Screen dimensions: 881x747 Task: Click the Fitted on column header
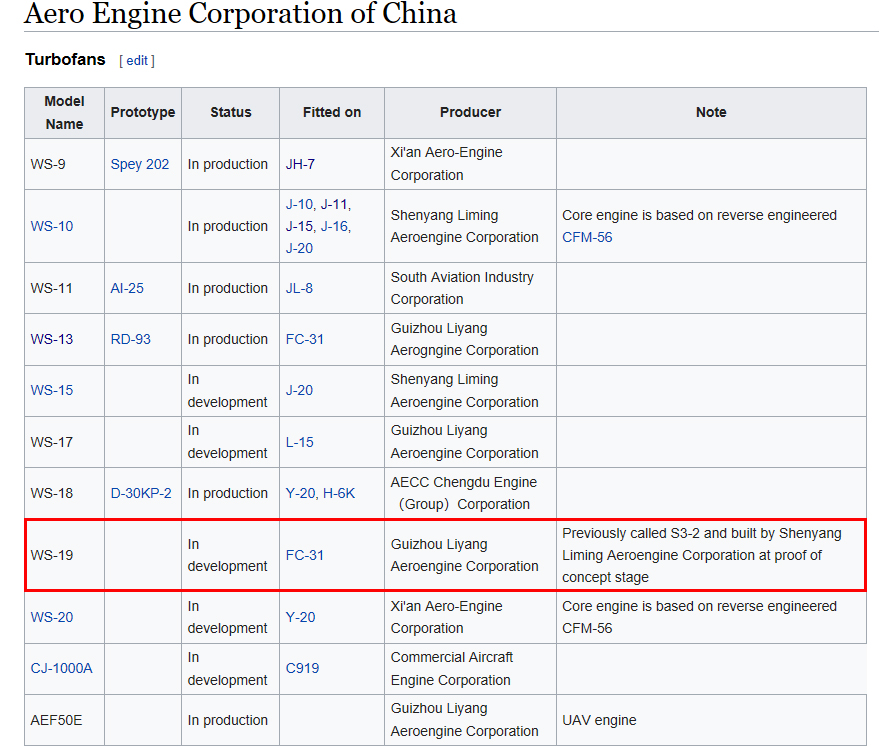(x=331, y=112)
